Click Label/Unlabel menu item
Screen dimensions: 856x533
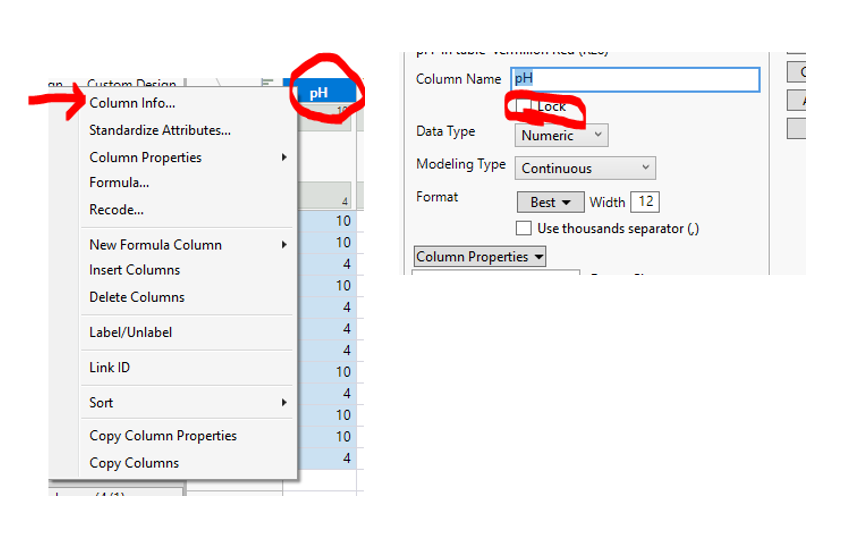click(130, 332)
